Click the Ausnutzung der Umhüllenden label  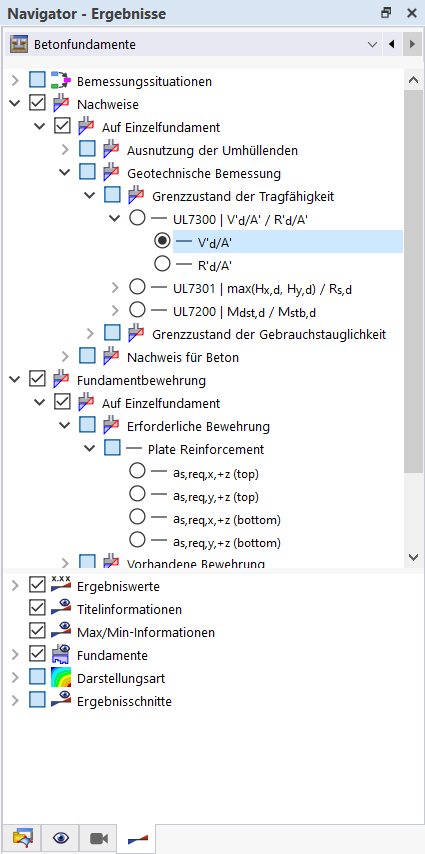[x=212, y=150]
